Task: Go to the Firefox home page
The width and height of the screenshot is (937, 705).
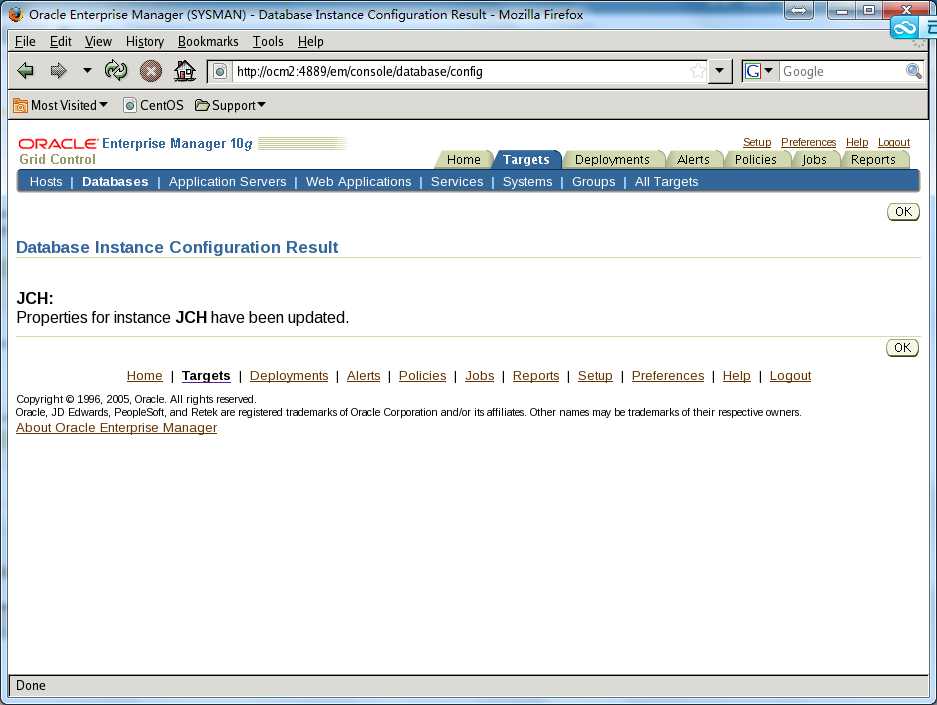Action: click(185, 71)
